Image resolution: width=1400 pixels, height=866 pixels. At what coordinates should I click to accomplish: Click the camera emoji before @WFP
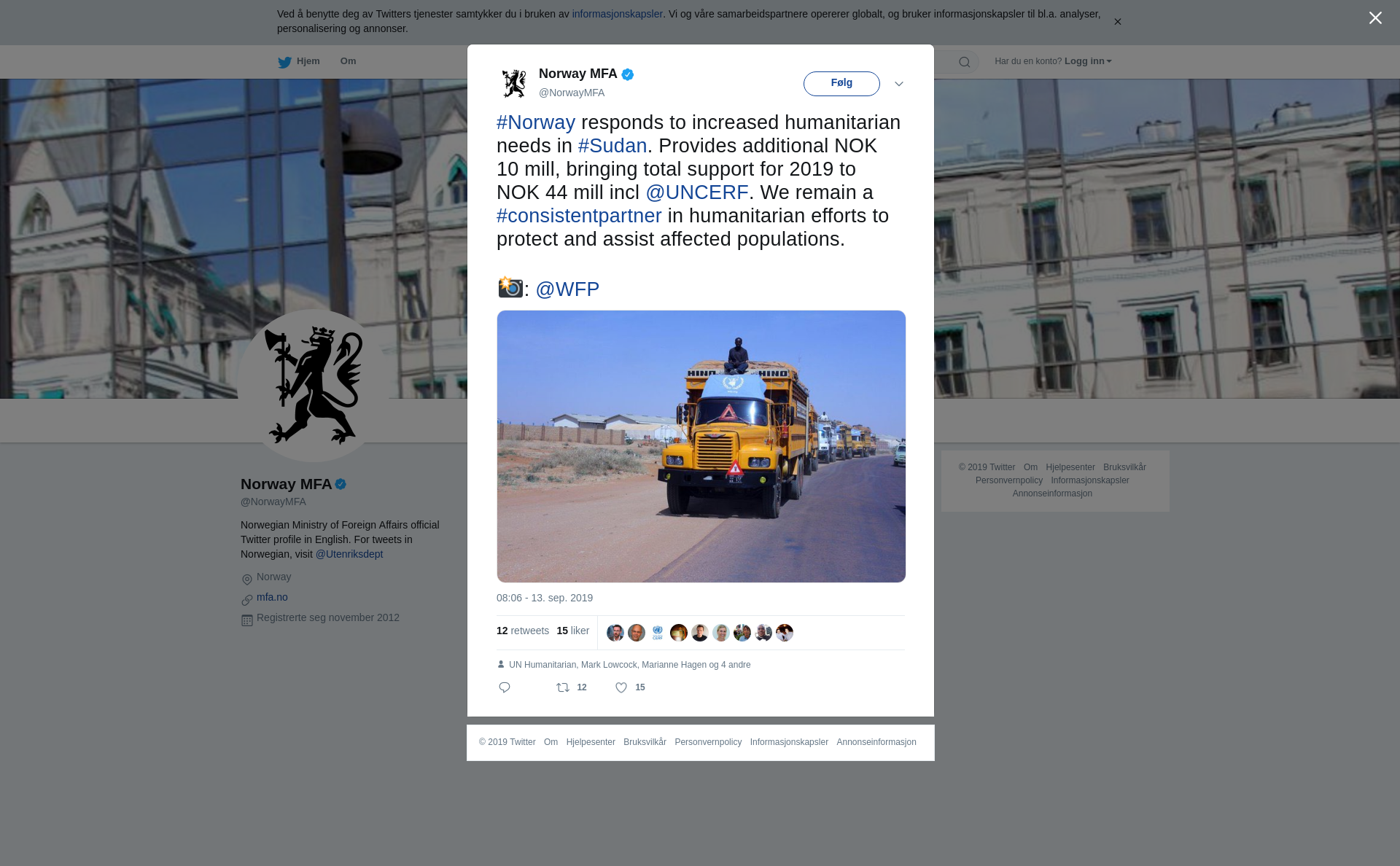point(510,288)
